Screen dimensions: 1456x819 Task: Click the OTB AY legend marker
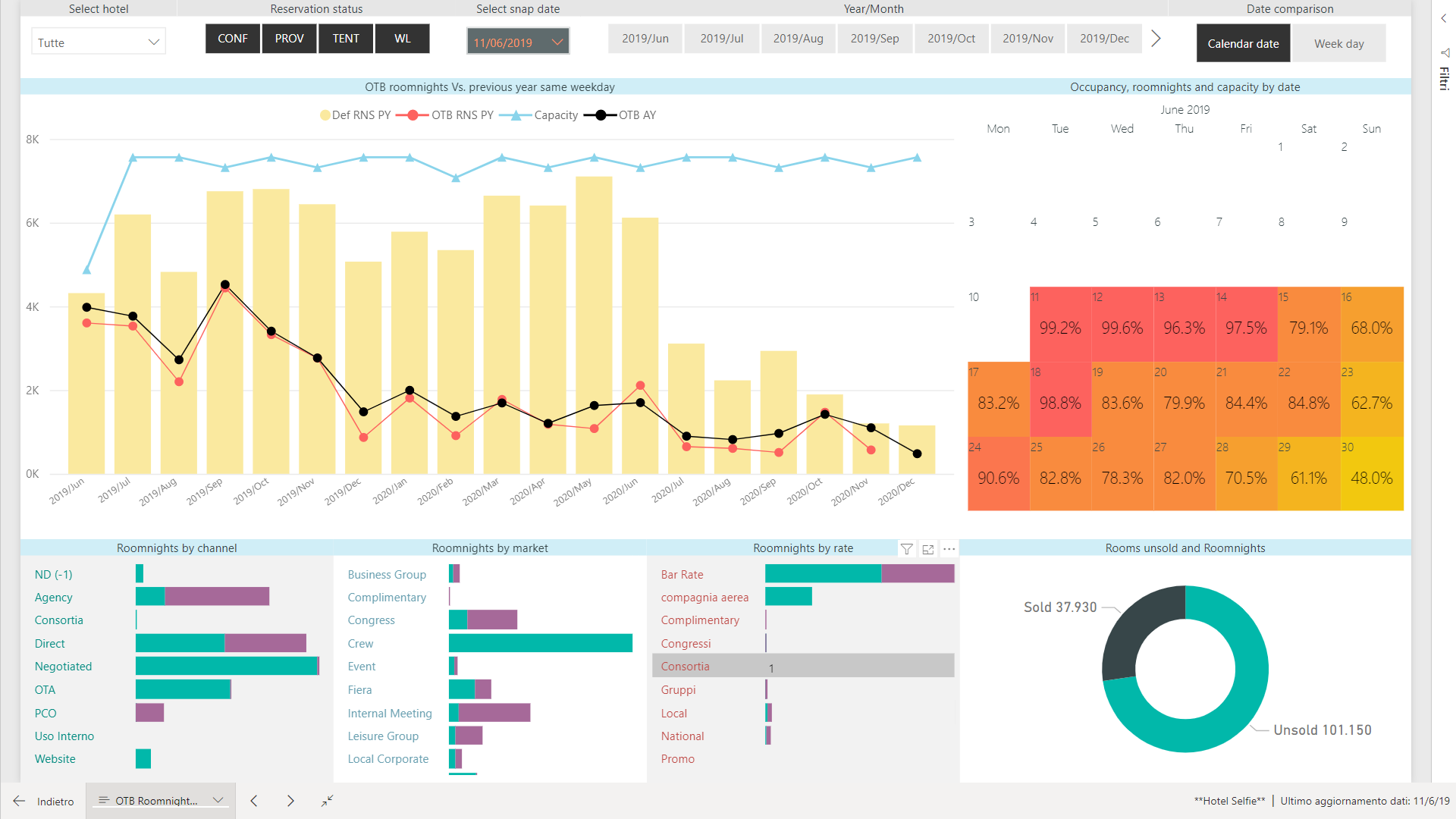point(601,115)
